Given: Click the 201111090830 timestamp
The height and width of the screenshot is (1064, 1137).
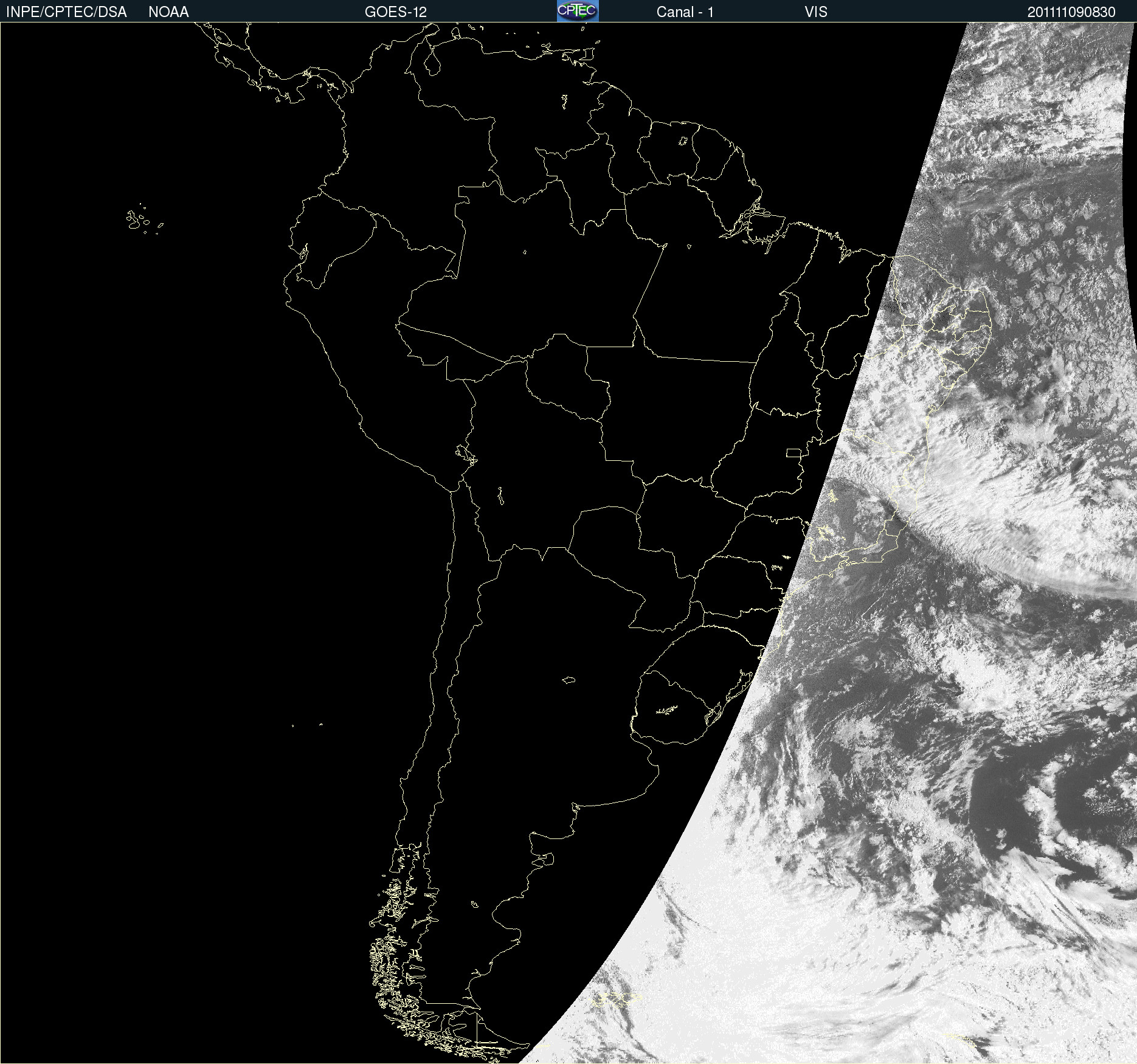Looking at the screenshot, I should click(1071, 12).
